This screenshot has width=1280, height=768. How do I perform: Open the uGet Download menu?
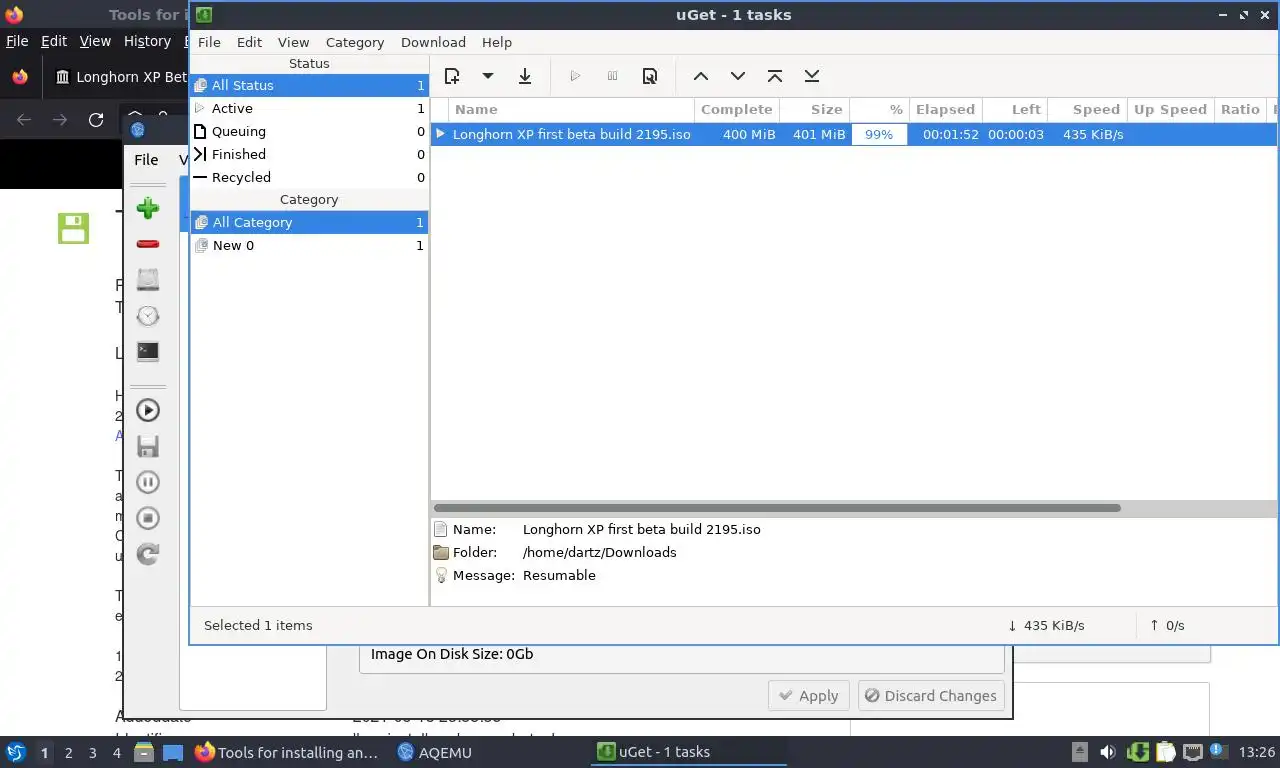(x=433, y=42)
